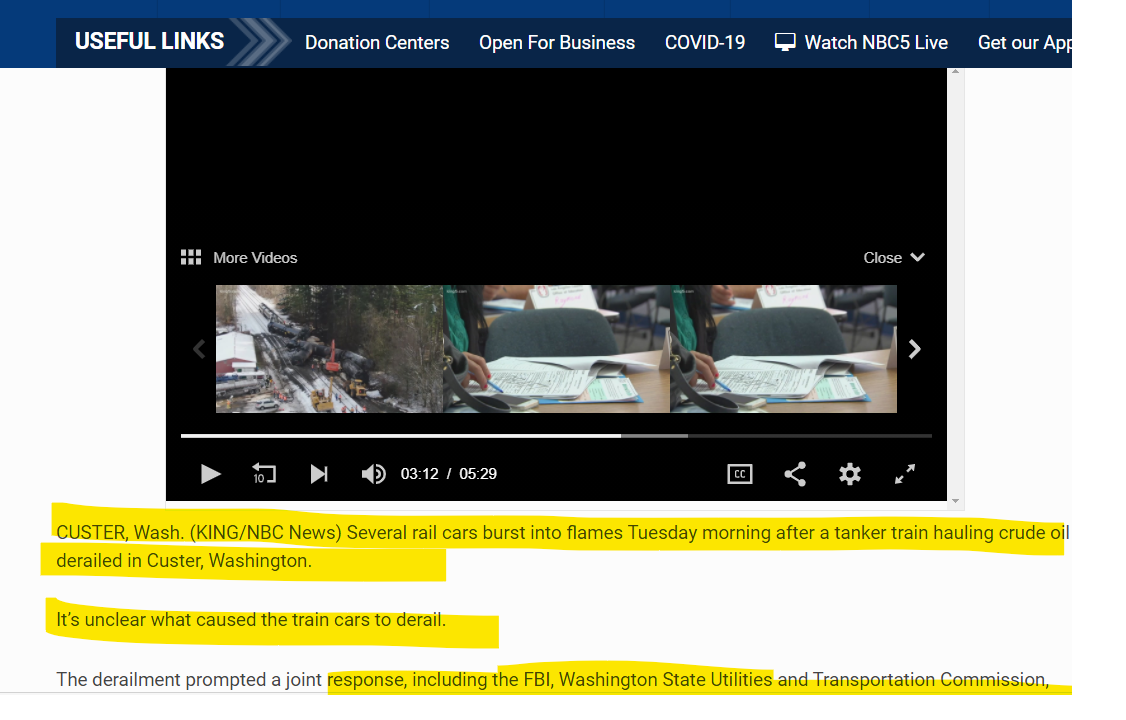Screen dimensions: 1126x720
Task: Open the last desk paperwork video thumbnail
Action: (x=783, y=349)
